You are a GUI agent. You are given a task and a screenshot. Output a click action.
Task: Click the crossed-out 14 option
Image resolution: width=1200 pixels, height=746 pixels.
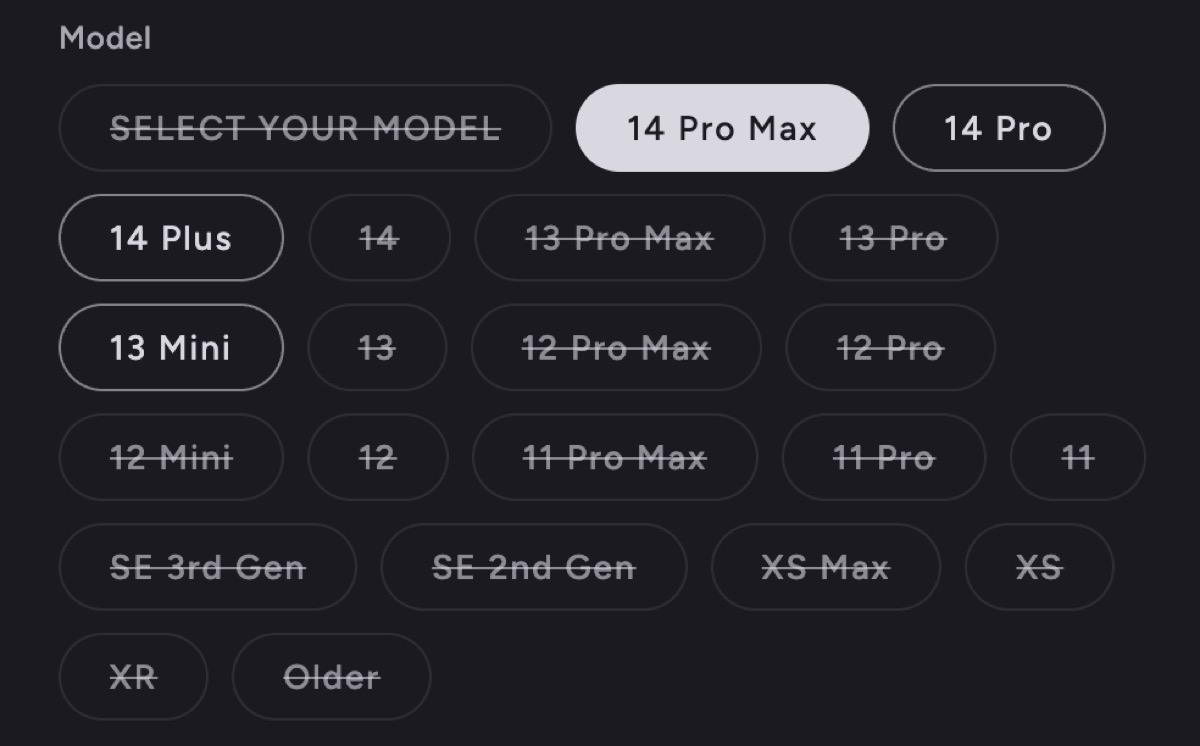point(379,238)
